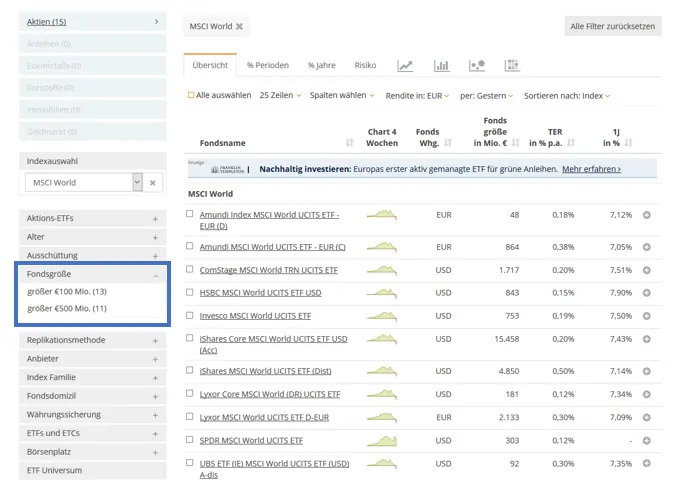This screenshot has height=491, width=681.
Task: Collapse the Fondsgröße filter
Action: click(93, 274)
